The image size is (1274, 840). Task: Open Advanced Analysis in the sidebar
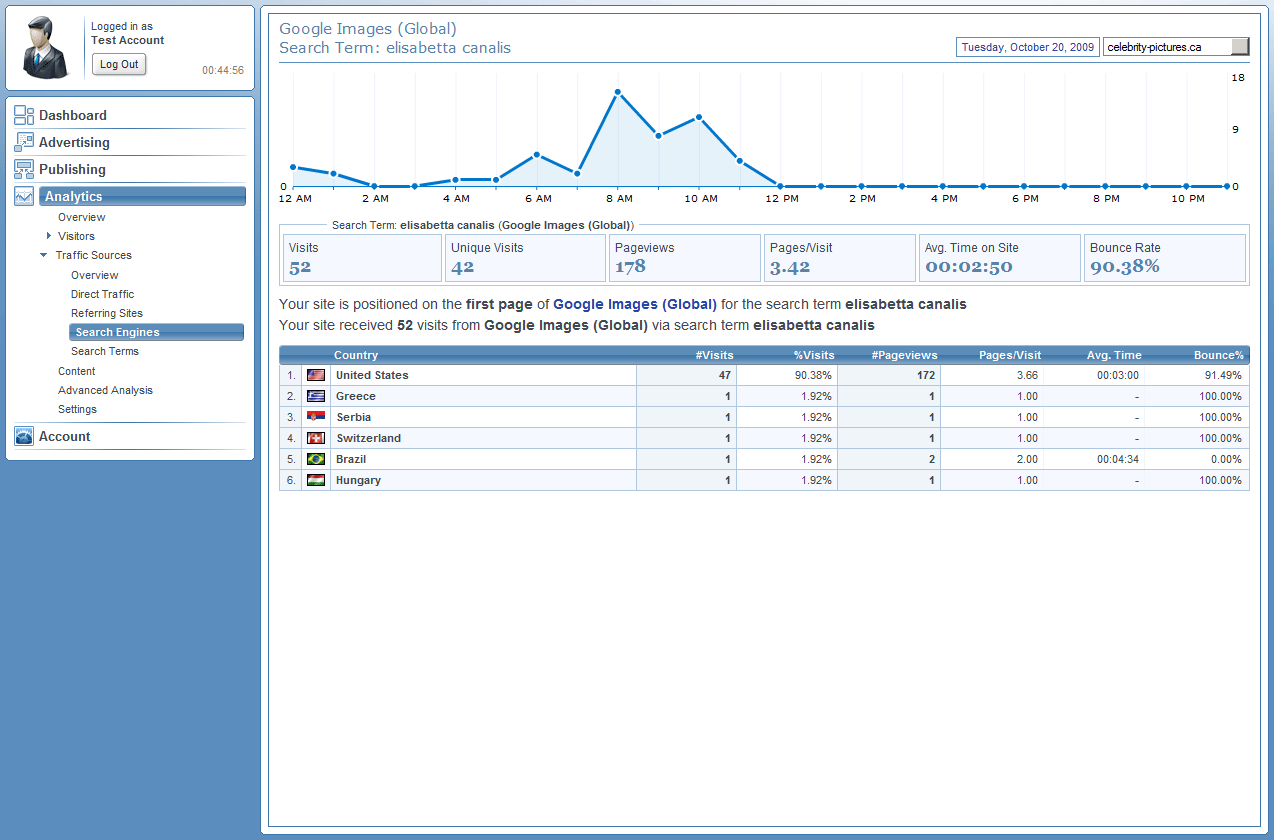pyautogui.click(x=105, y=390)
